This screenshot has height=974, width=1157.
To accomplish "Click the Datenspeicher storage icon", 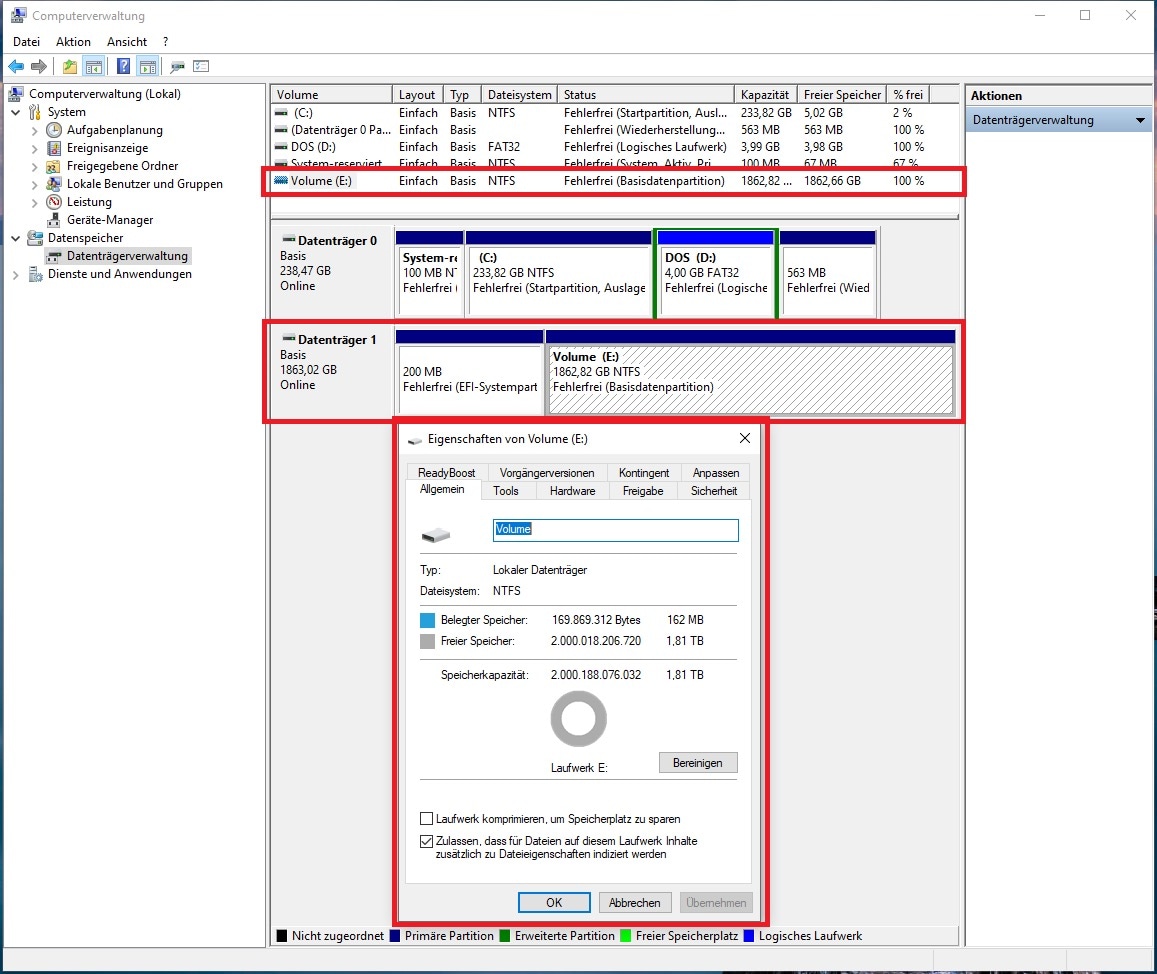I will (x=35, y=238).
